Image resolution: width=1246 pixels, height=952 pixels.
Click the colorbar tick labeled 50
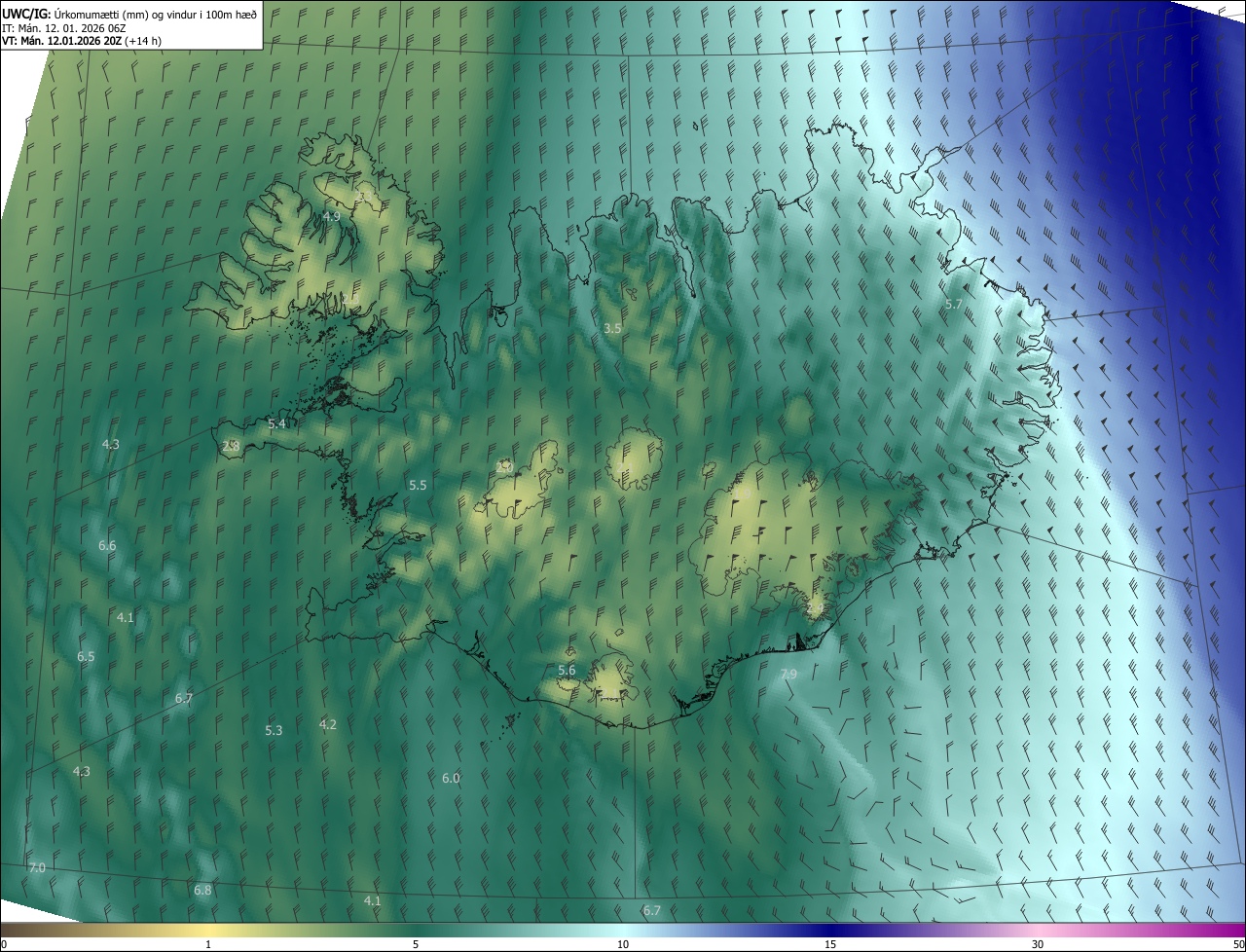coord(1238,944)
